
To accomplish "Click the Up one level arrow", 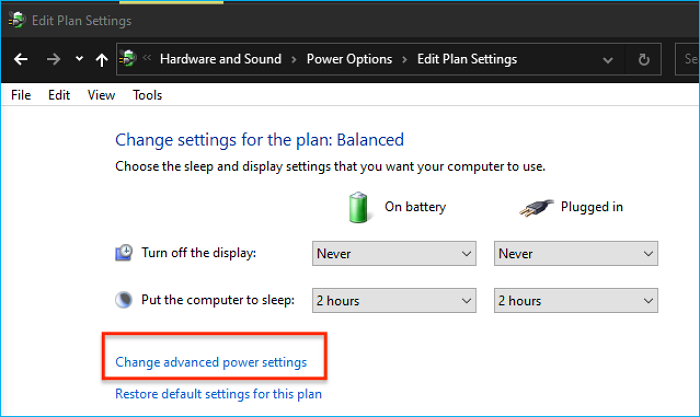I will coord(101,60).
